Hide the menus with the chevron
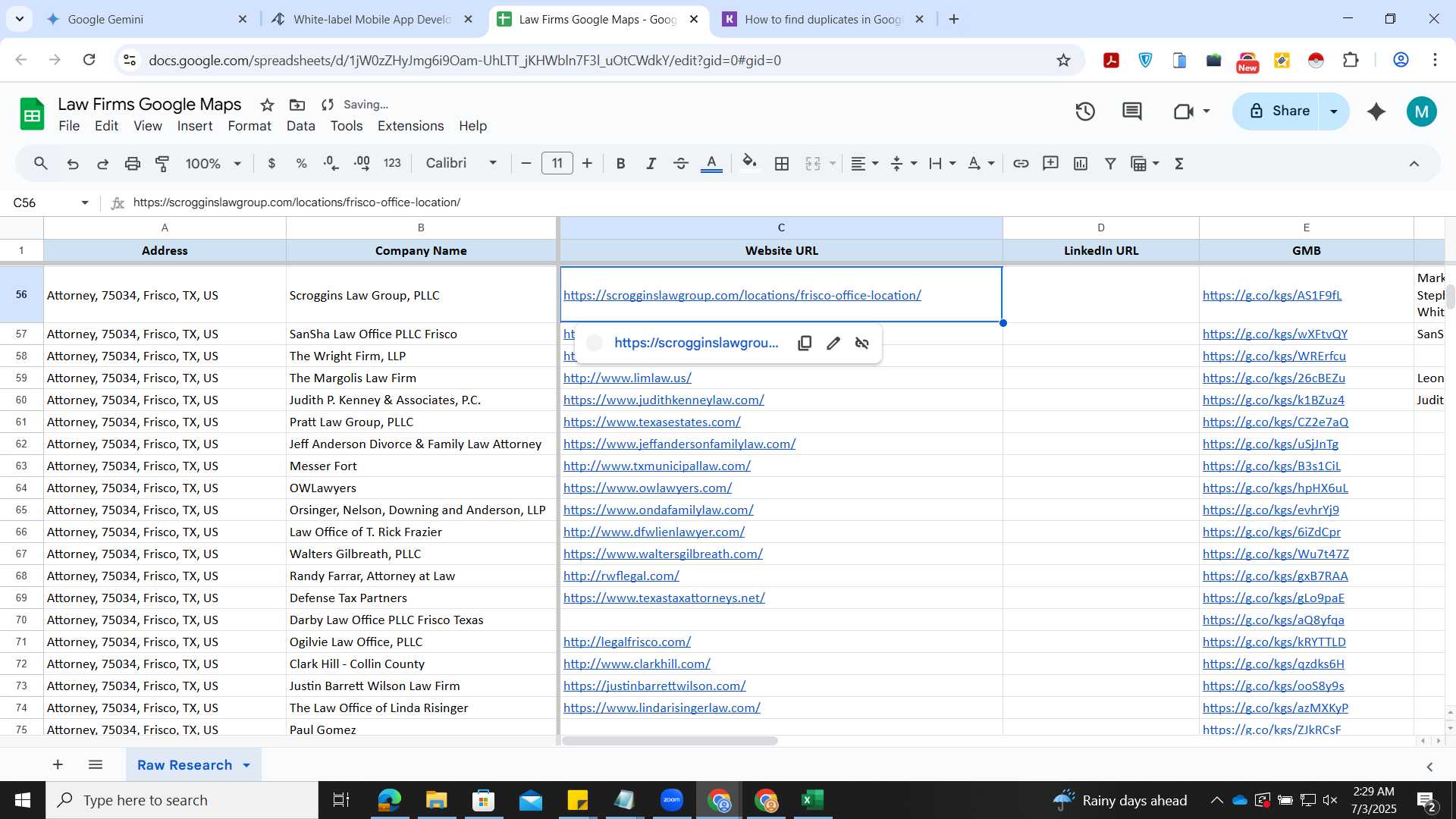1456x819 pixels. [x=1414, y=163]
